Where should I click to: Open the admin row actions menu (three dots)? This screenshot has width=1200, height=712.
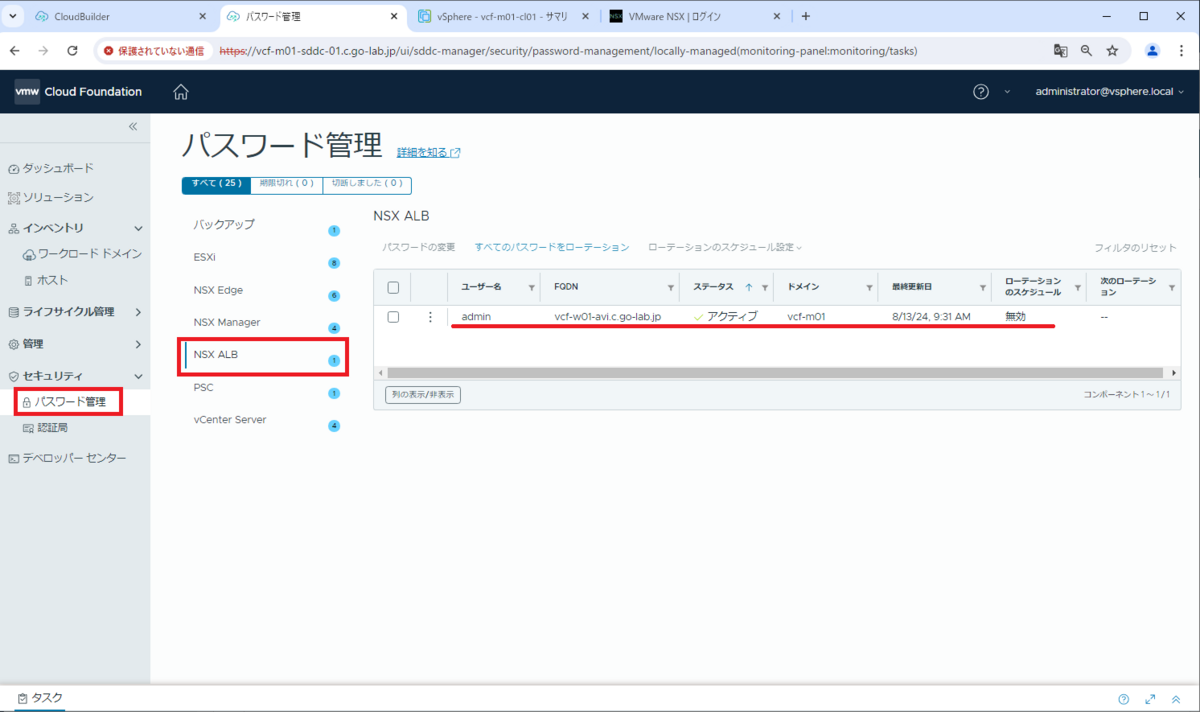pyautogui.click(x=431, y=317)
